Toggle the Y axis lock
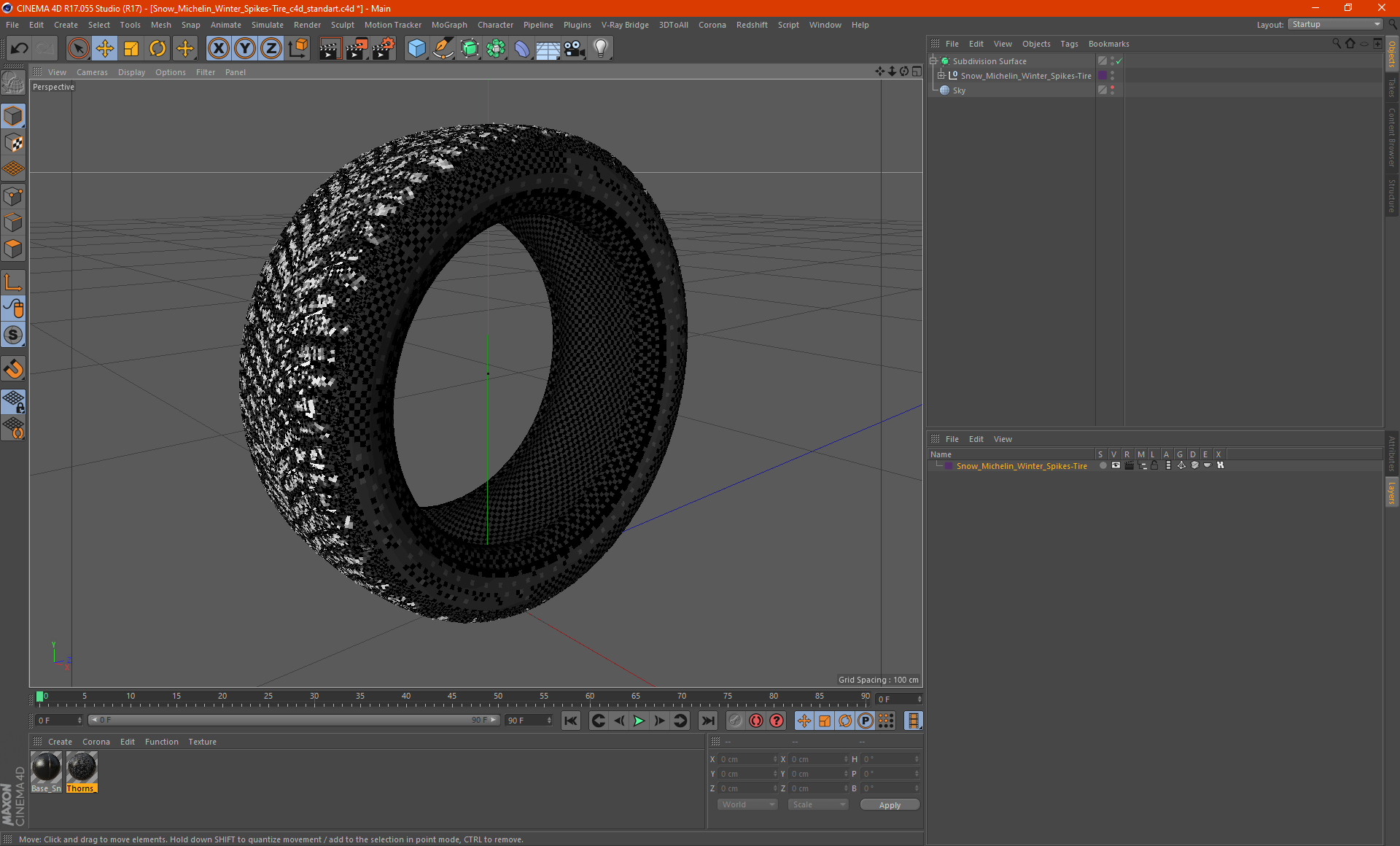 (x=245, y=49)
